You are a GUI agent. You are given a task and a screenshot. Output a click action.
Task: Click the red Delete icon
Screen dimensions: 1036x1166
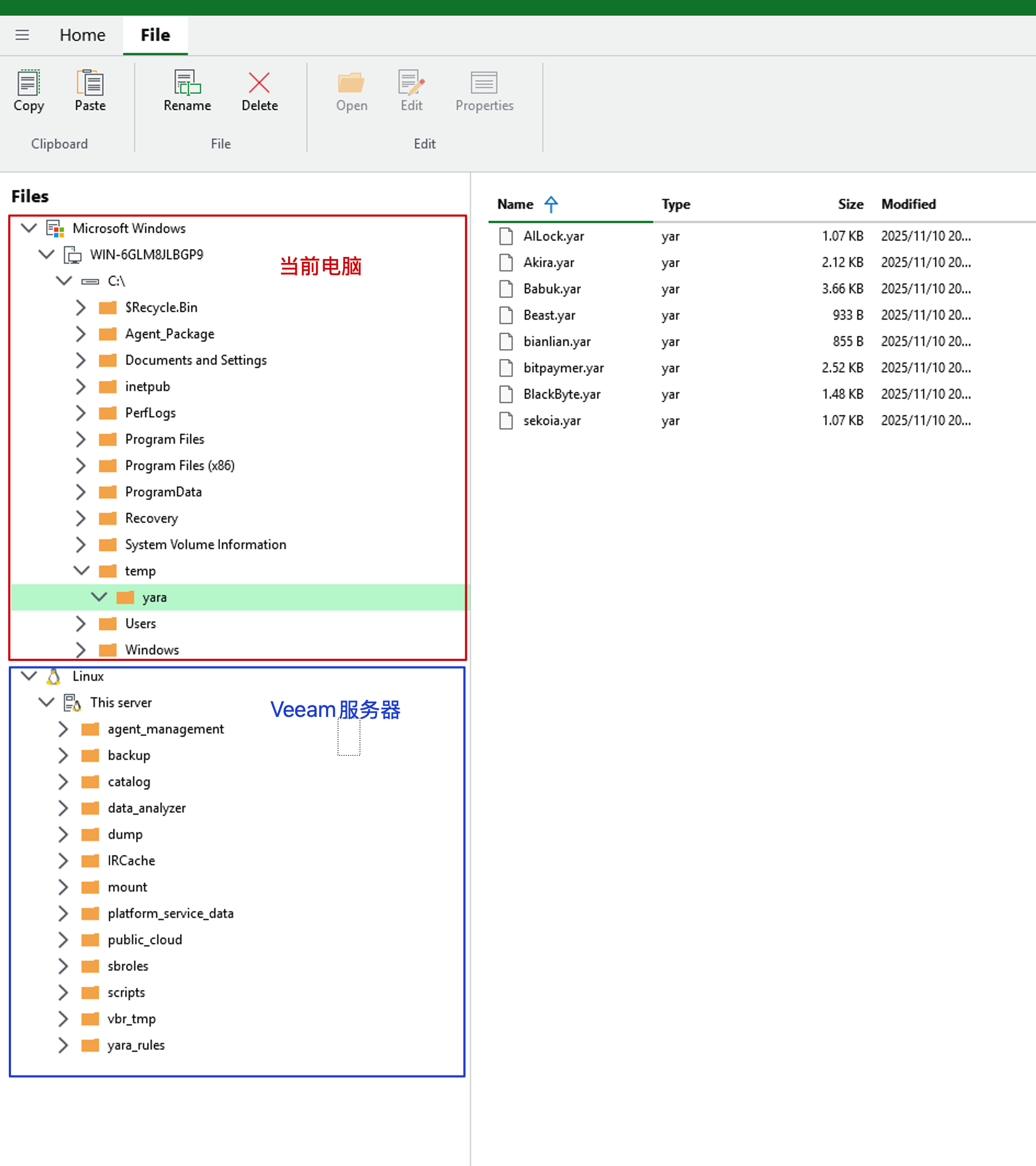point(260,83)
